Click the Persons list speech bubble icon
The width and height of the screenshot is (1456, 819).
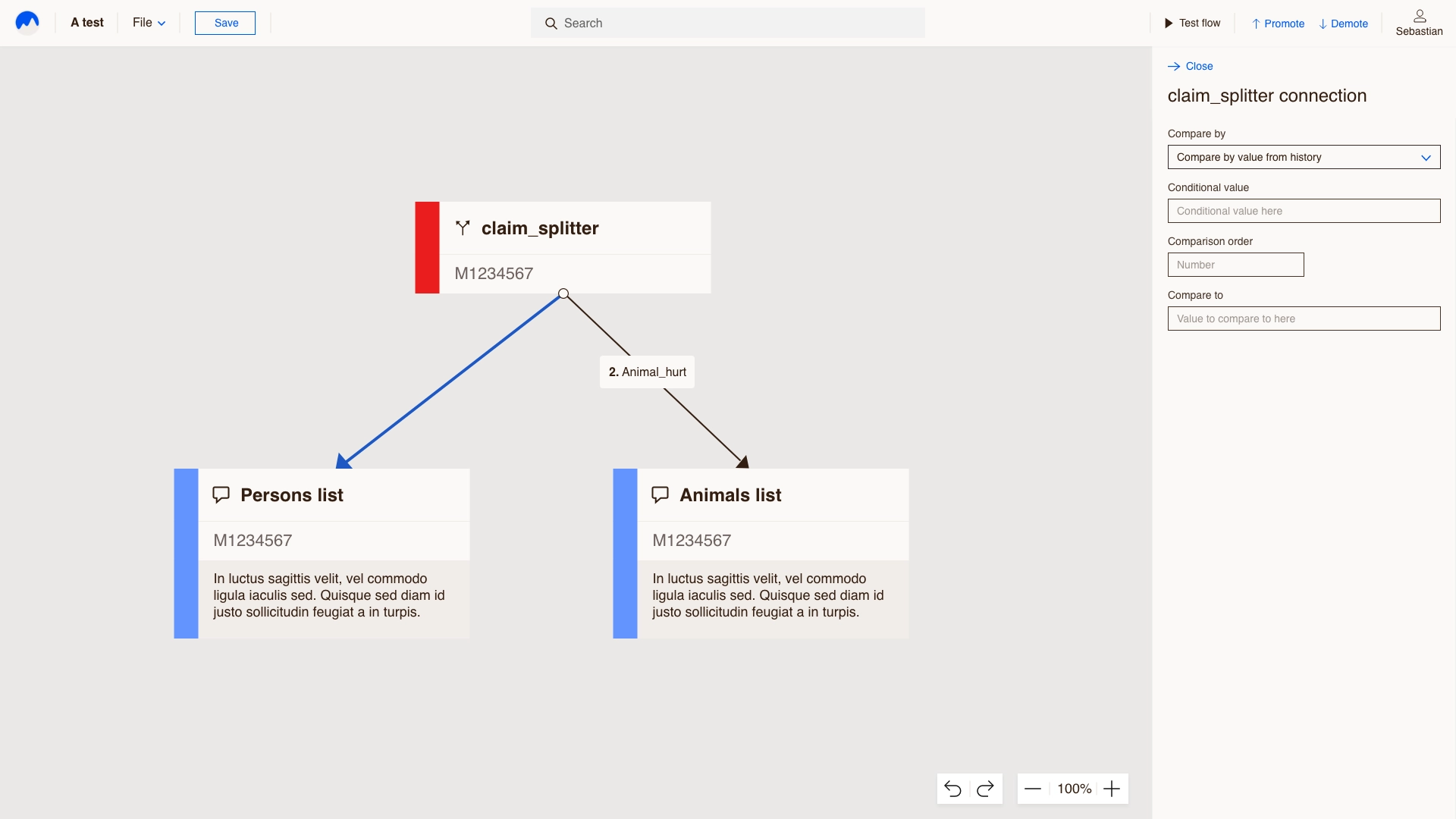221,494
